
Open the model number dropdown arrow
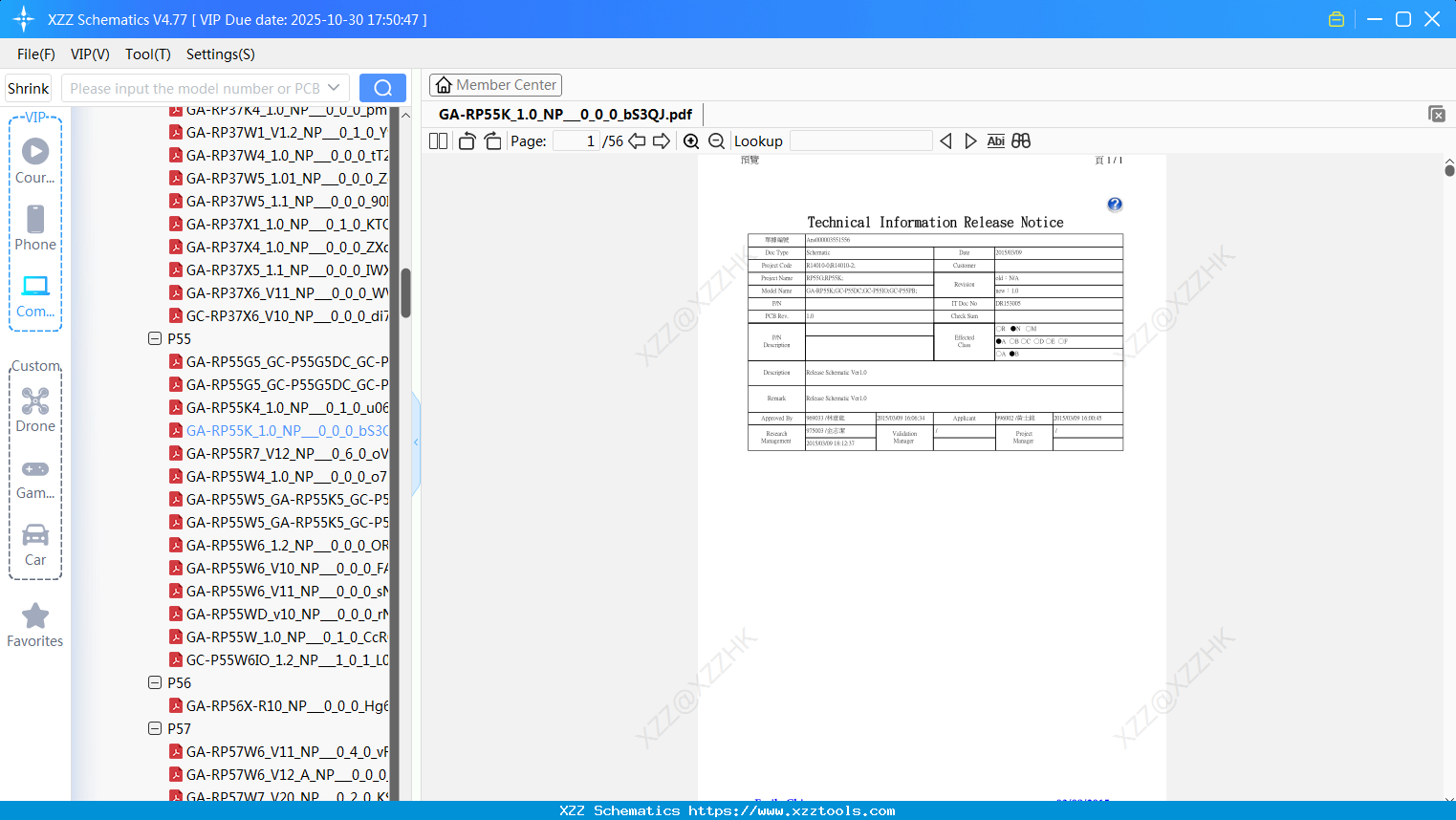(334, 88)
